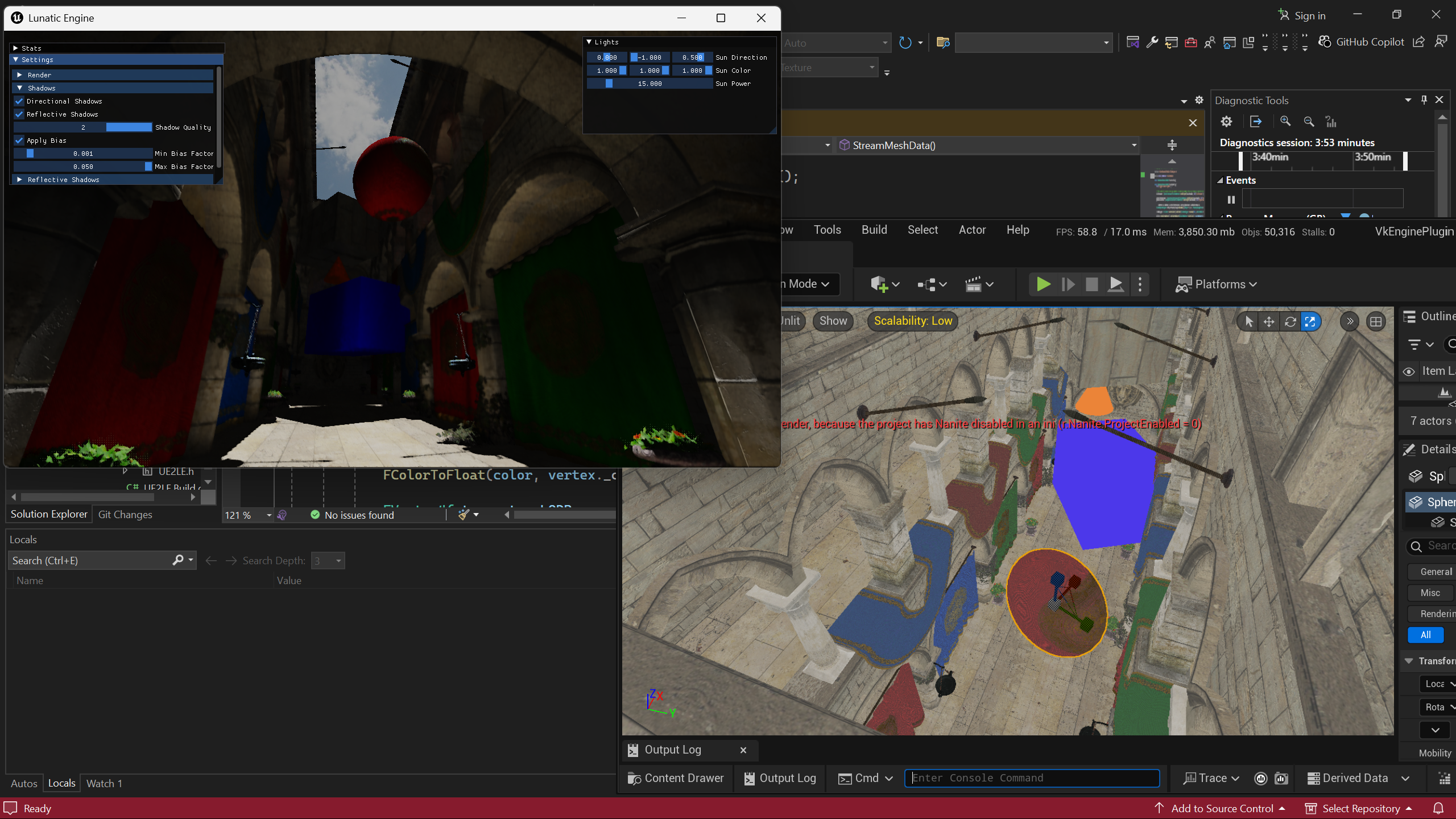Open the Cmd console type dropdown

[866, 778]
